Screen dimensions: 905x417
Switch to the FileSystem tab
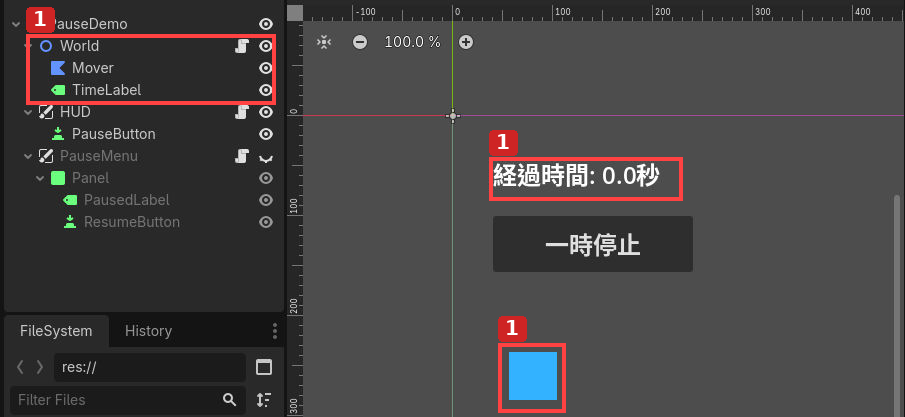56,331
